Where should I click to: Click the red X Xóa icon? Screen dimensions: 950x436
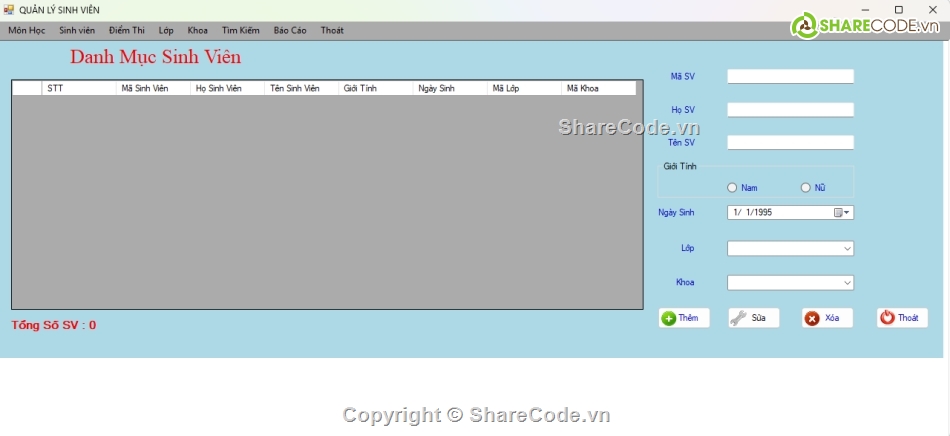pos(812,318)
